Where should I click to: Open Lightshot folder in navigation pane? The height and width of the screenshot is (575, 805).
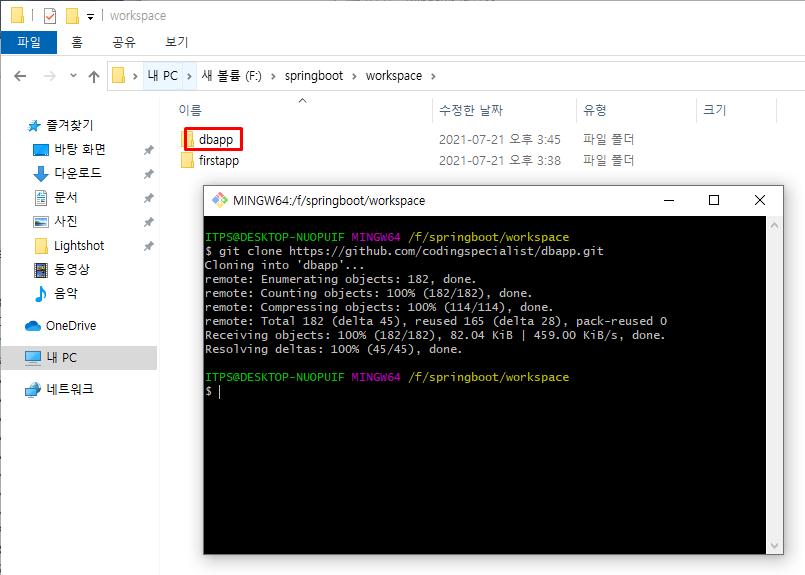tap(79, 246)
